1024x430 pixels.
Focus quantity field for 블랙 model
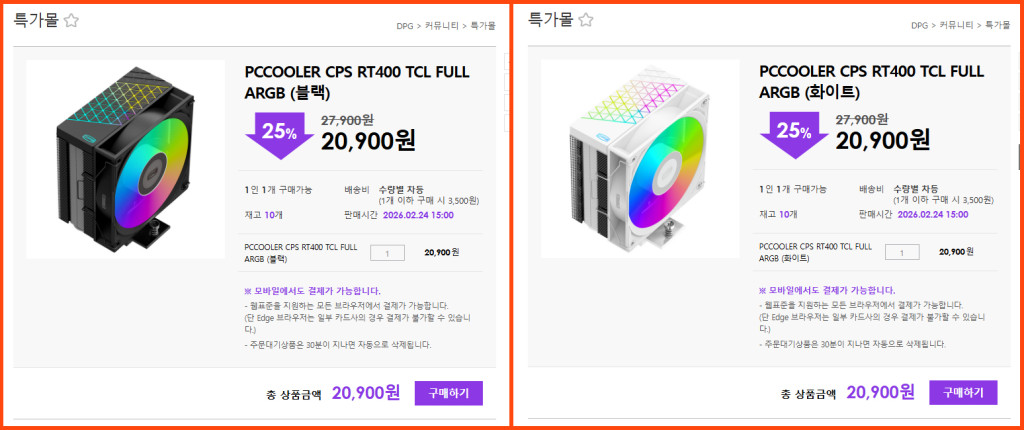(387, 252)
